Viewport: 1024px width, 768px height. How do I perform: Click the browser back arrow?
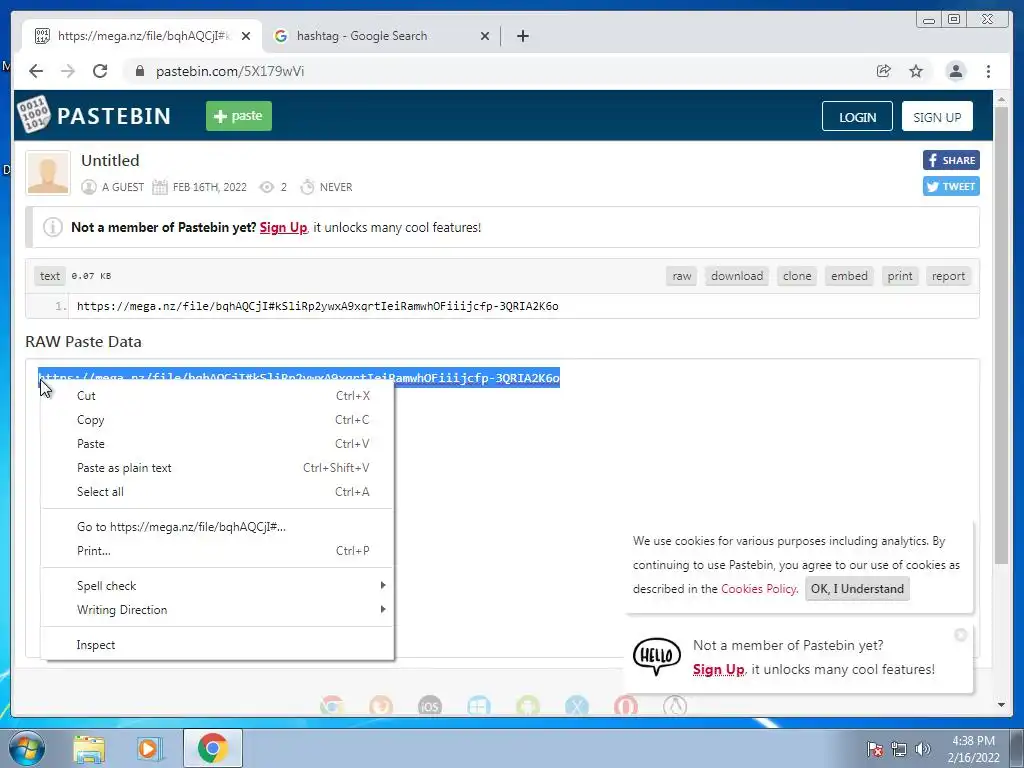(36, 71)
